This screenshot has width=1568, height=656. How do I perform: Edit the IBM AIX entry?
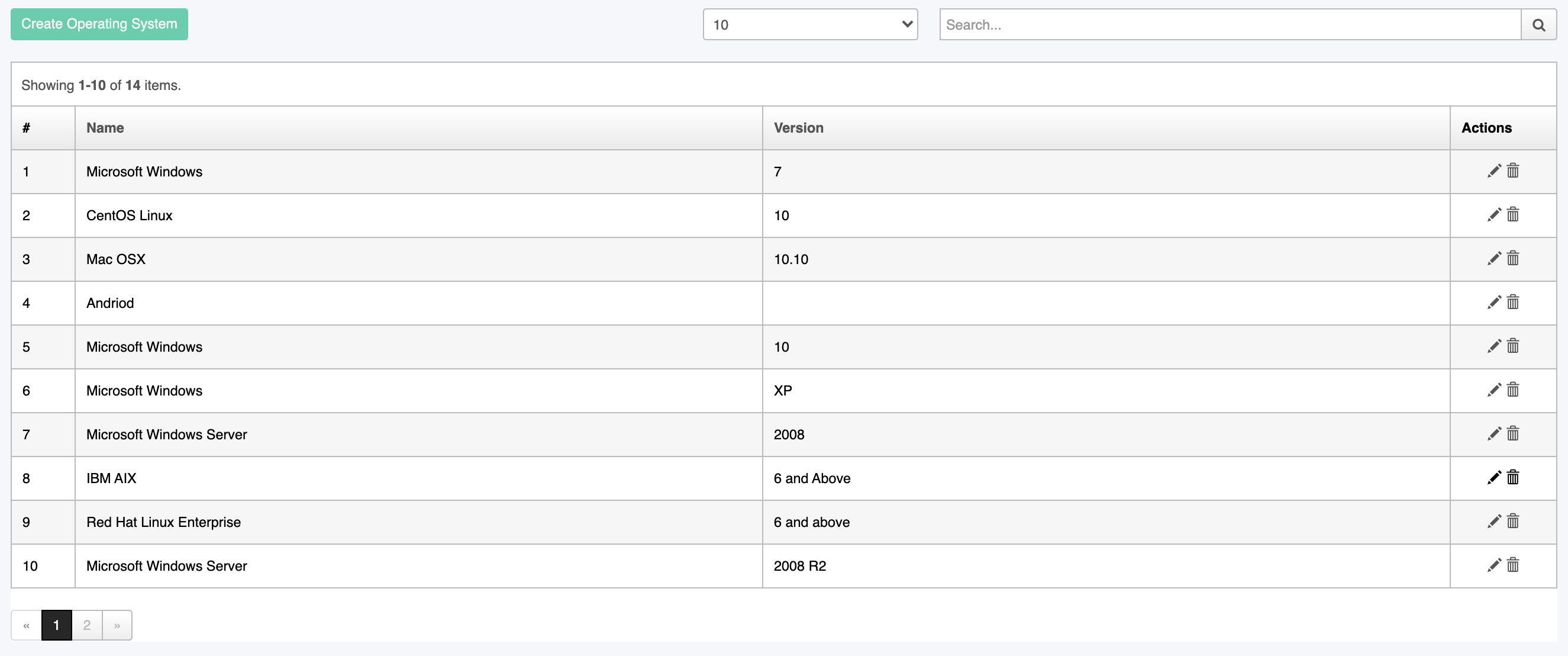[x=1493, y=478]
